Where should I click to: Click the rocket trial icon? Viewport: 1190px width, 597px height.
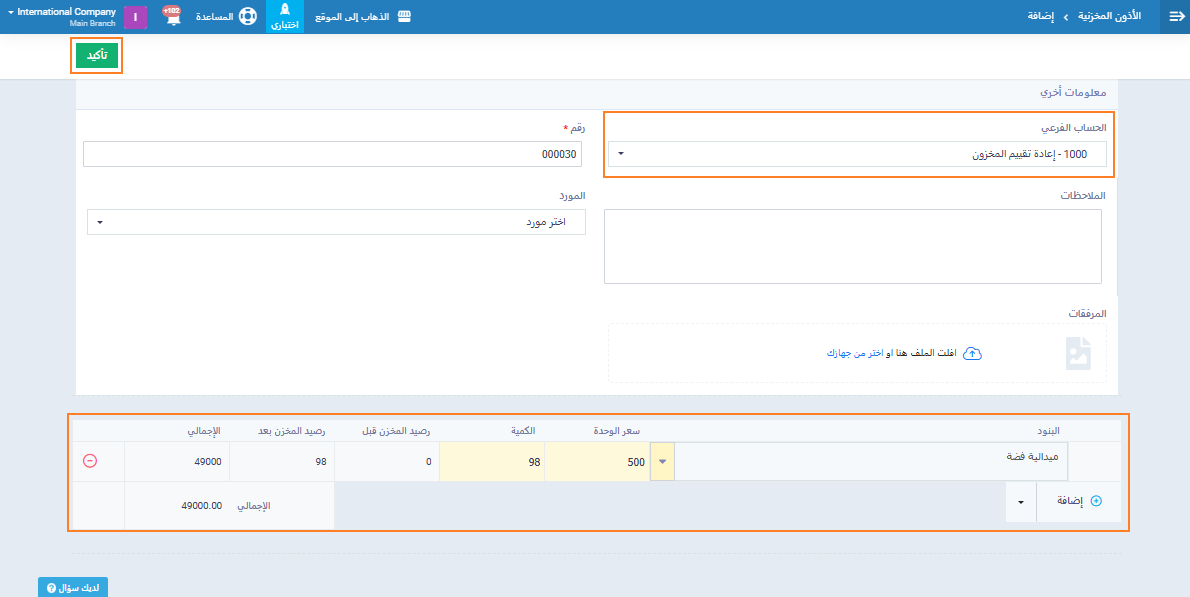tap(285, 11)
